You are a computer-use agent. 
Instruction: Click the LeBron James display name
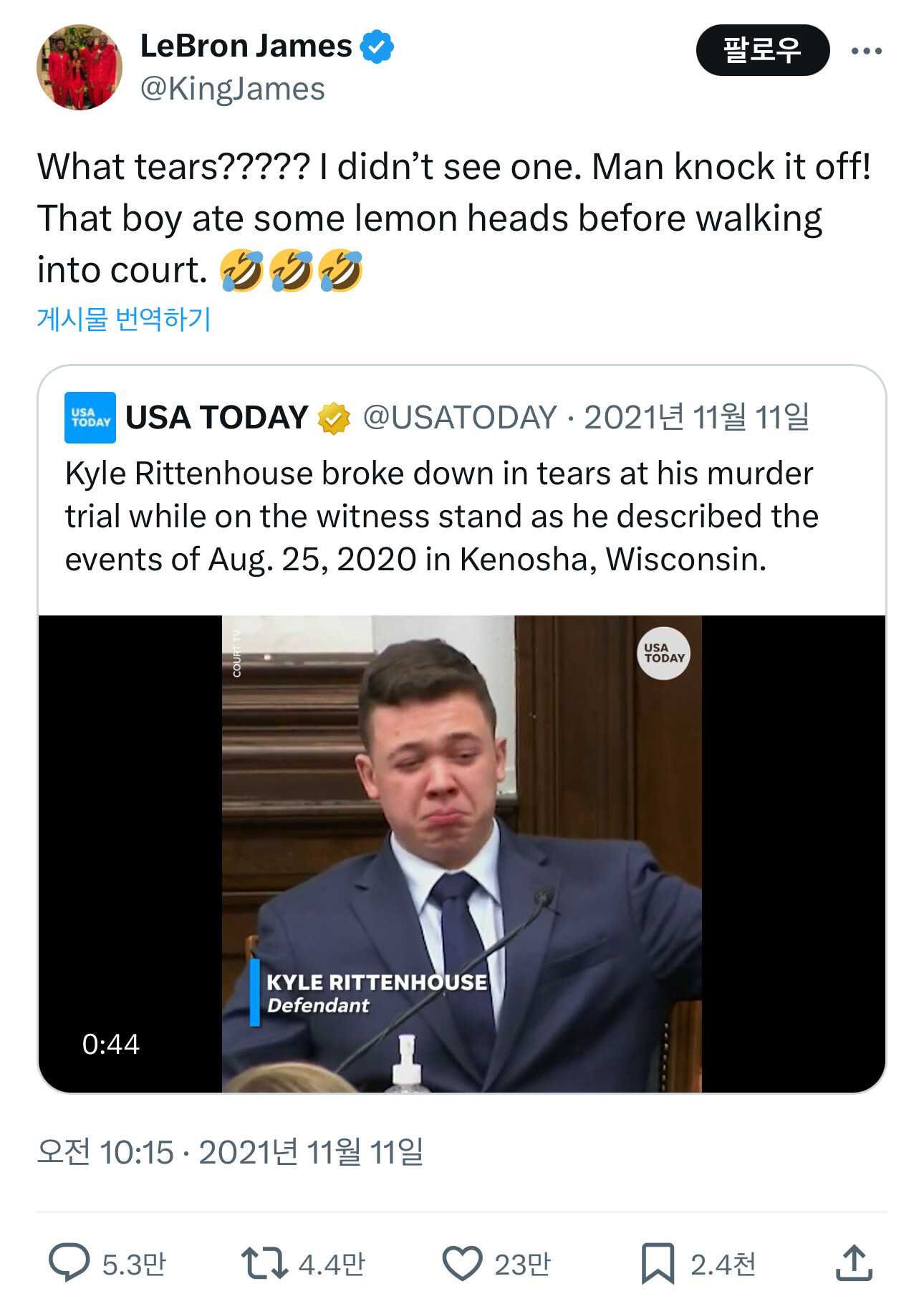click(246, 47)
